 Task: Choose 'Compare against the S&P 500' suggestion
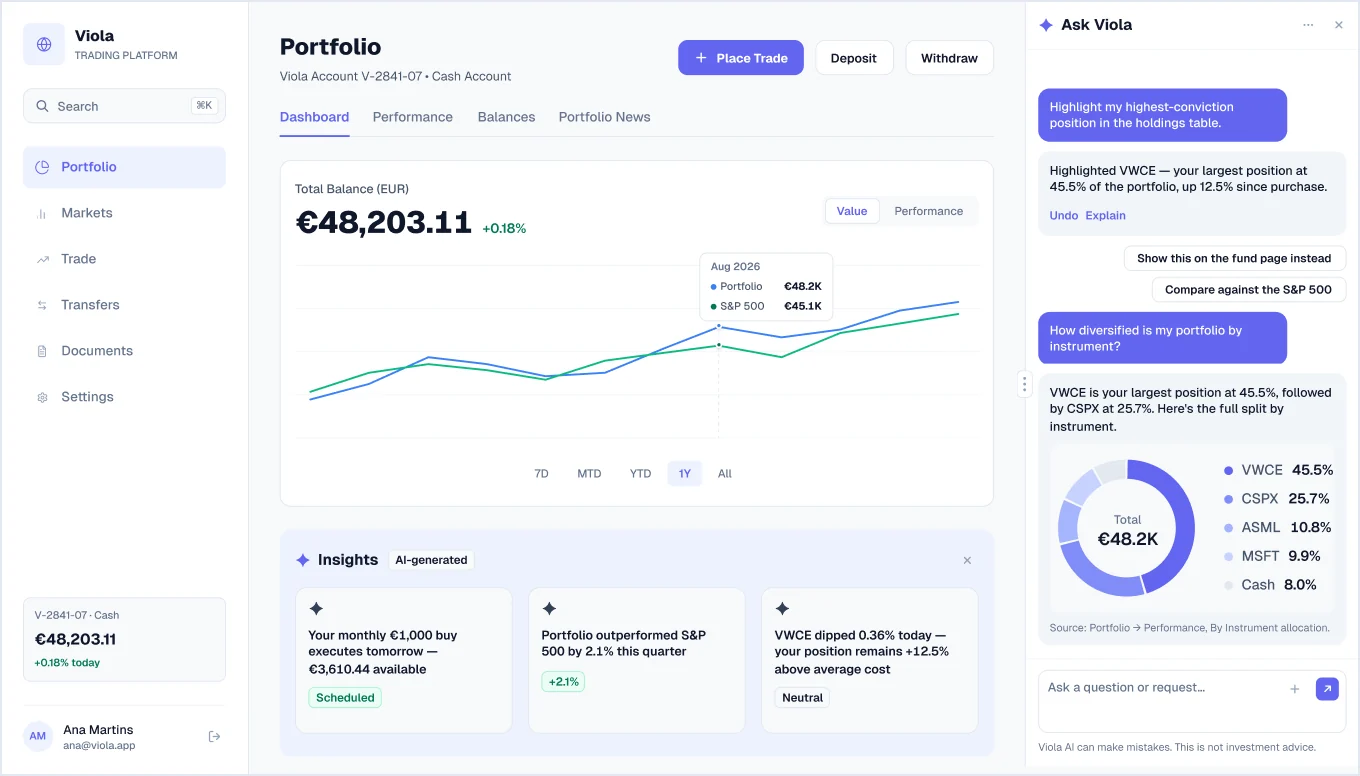point(1249,290)
